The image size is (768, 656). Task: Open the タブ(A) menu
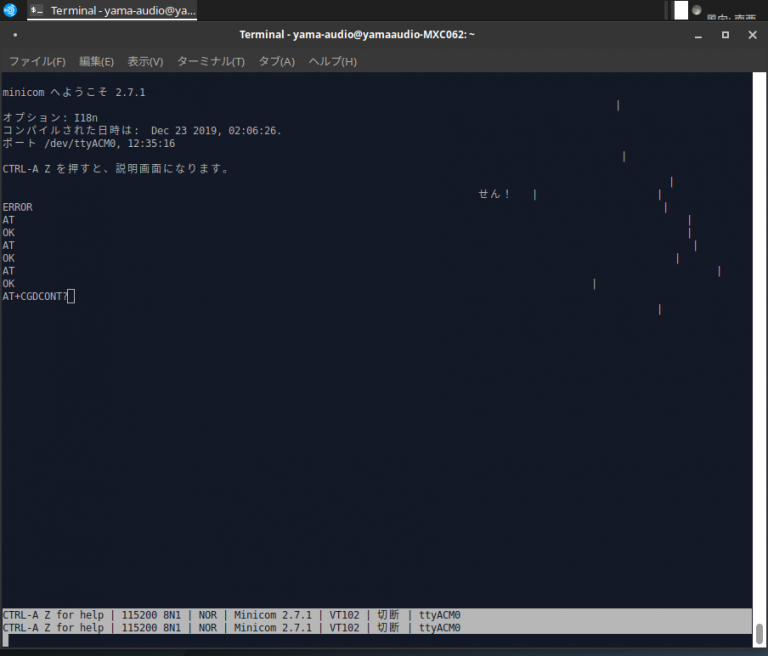click(277, 62)
